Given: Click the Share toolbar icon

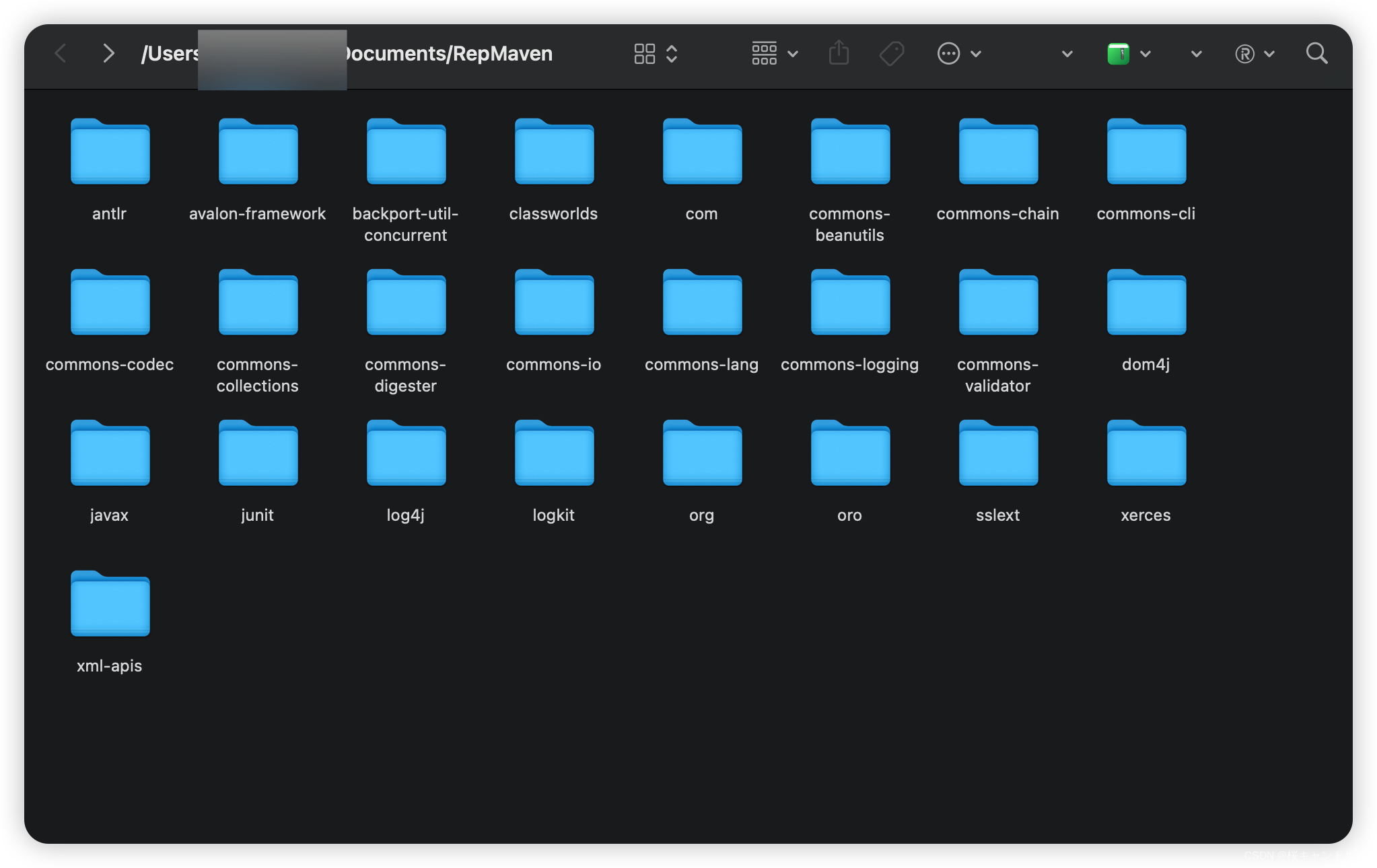Looking at the screenshot, I should [839, 52].
